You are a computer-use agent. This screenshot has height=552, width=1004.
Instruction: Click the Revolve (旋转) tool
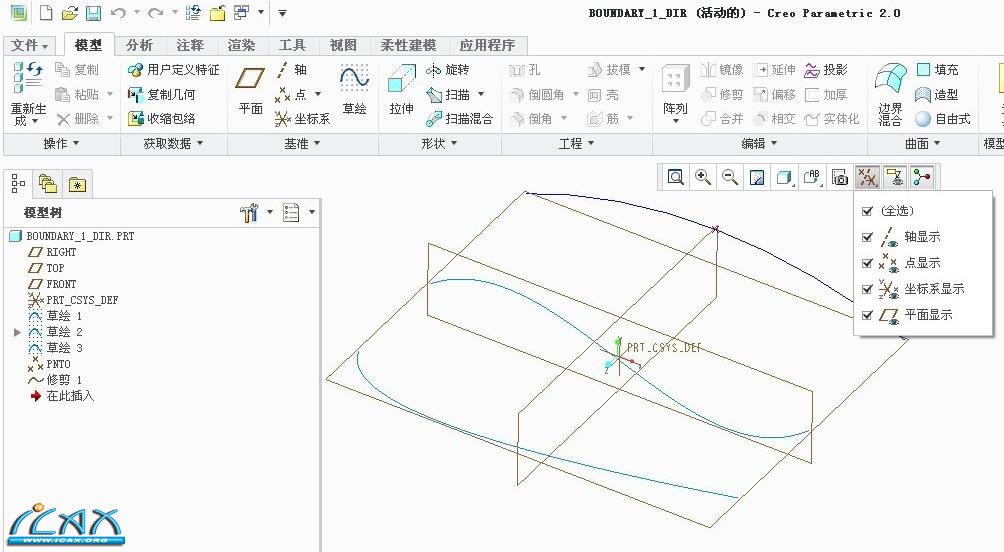pos(448,70)
